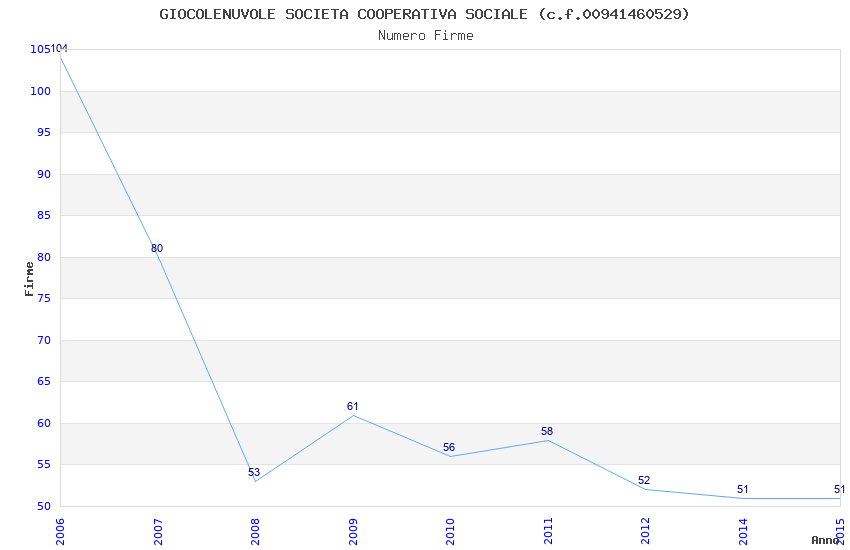Click y-axis tick label 70
This screenshot has width=850, height=550.
pos(44,340)
